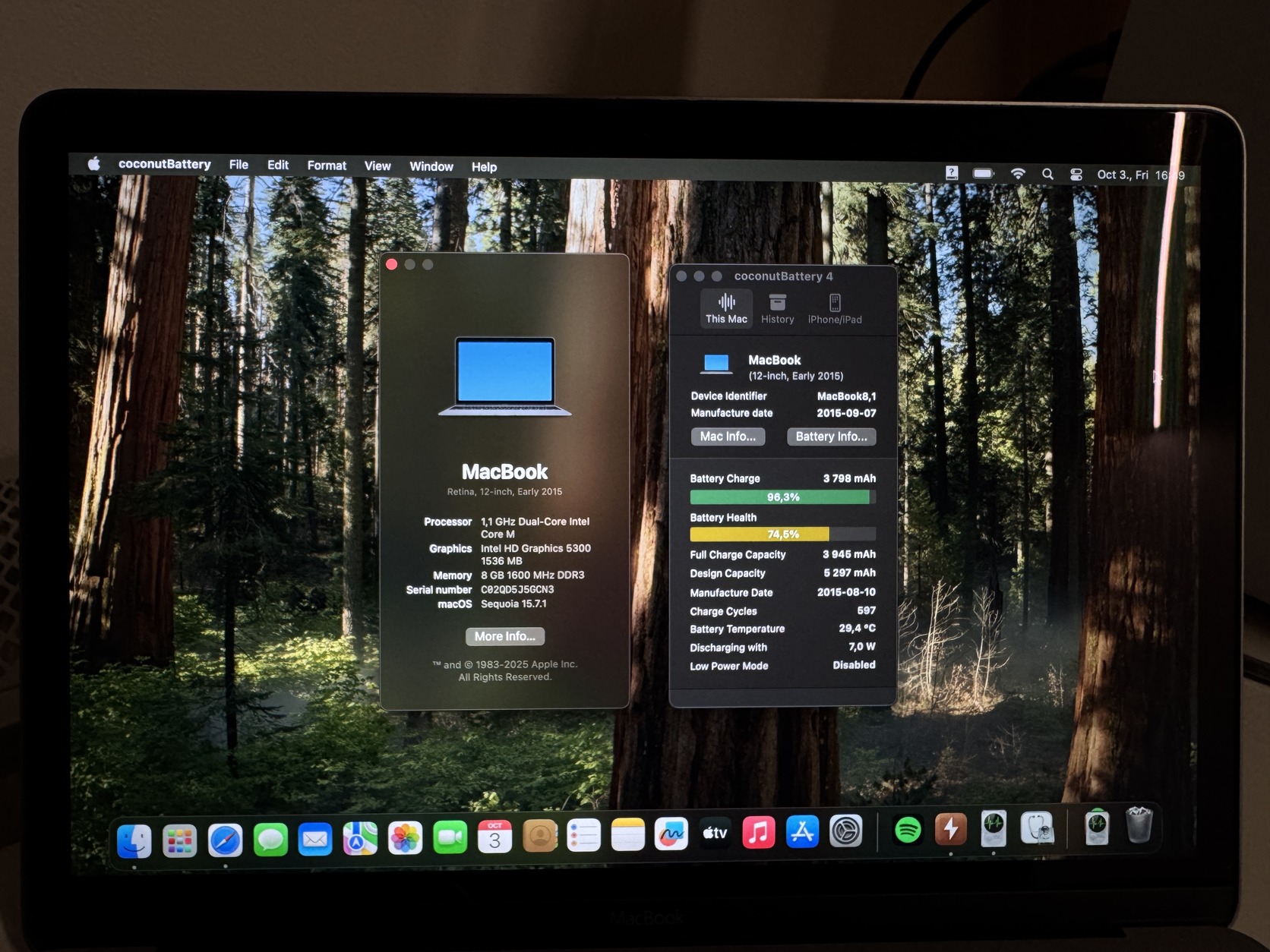Click the battery temperature "29,4 °C"
Image resolution: width=1270 pixels, height=952 pixels.
[858, 629]
